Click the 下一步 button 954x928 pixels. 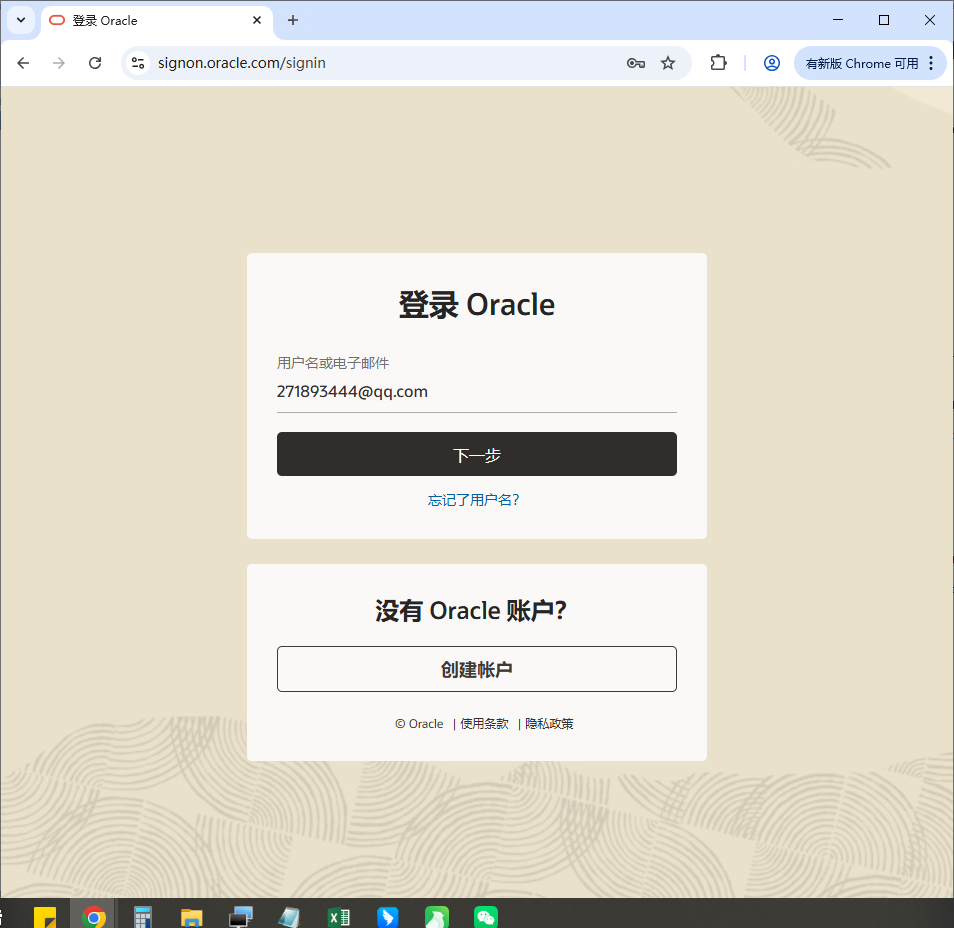pyautogui.click(x=476, y=453)
